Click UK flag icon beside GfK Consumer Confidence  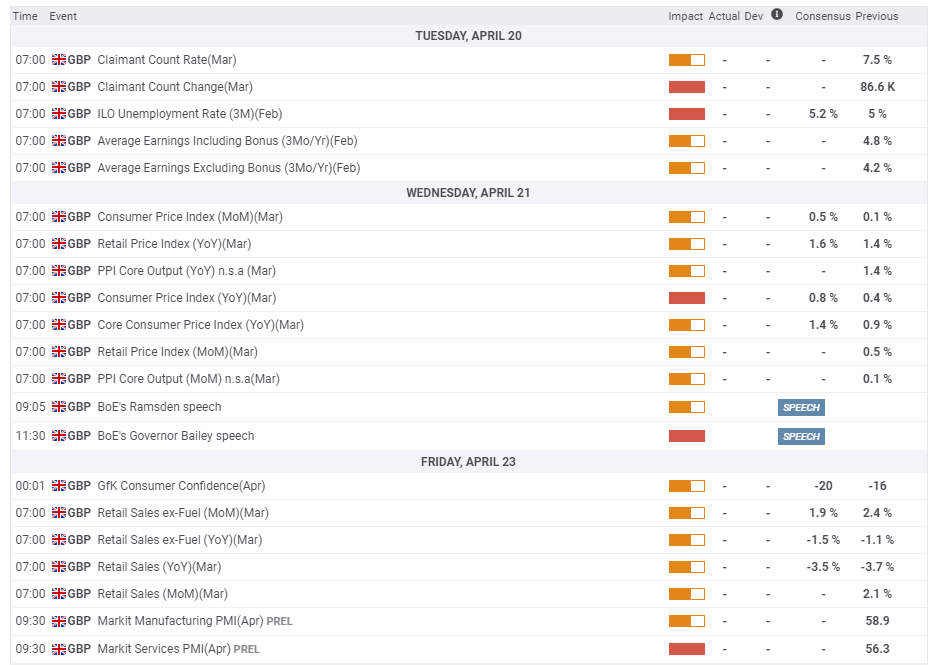pyautogui.click(x=58, y=486)
